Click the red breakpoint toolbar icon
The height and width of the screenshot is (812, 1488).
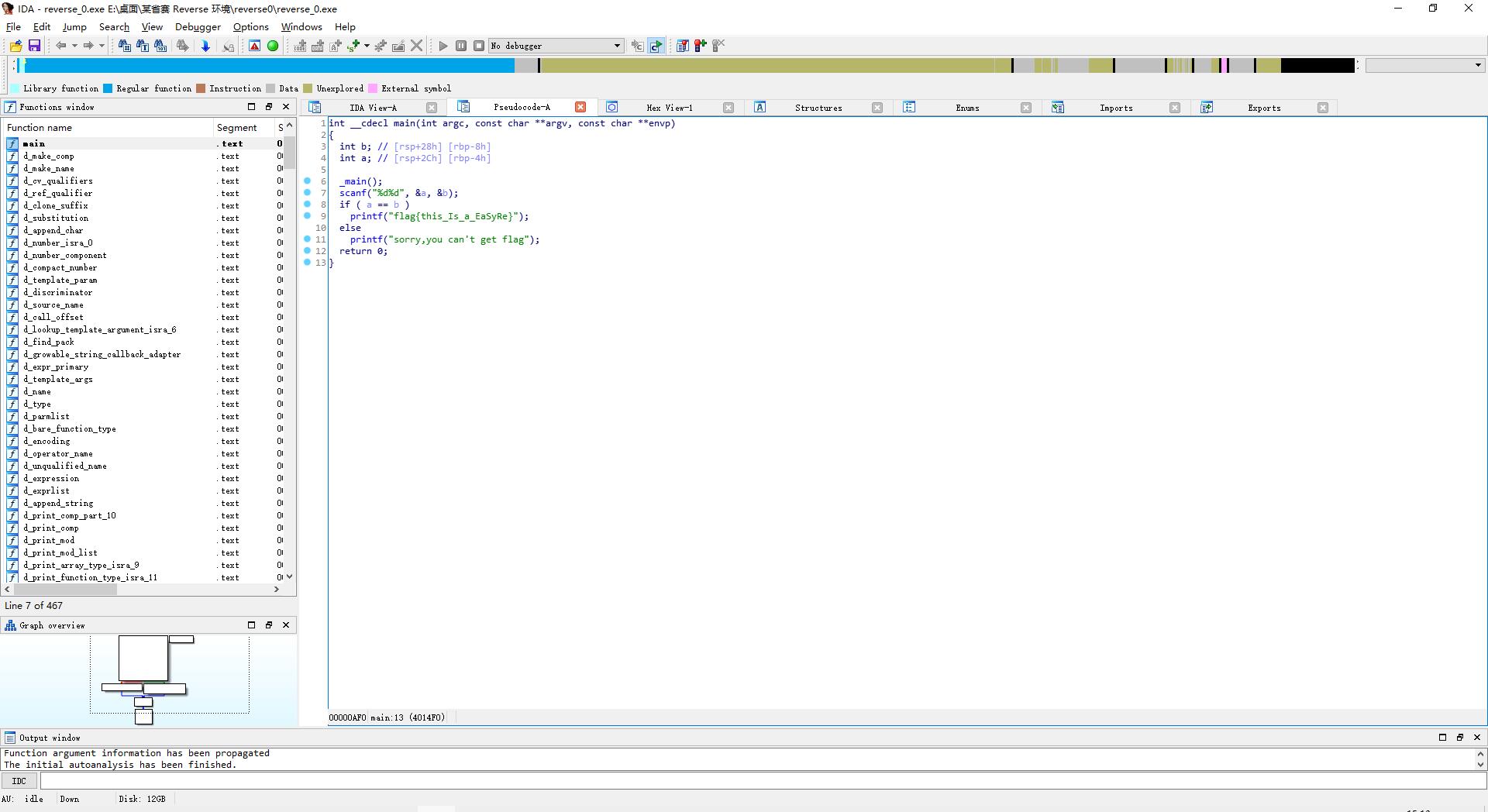tap(701, 46)
